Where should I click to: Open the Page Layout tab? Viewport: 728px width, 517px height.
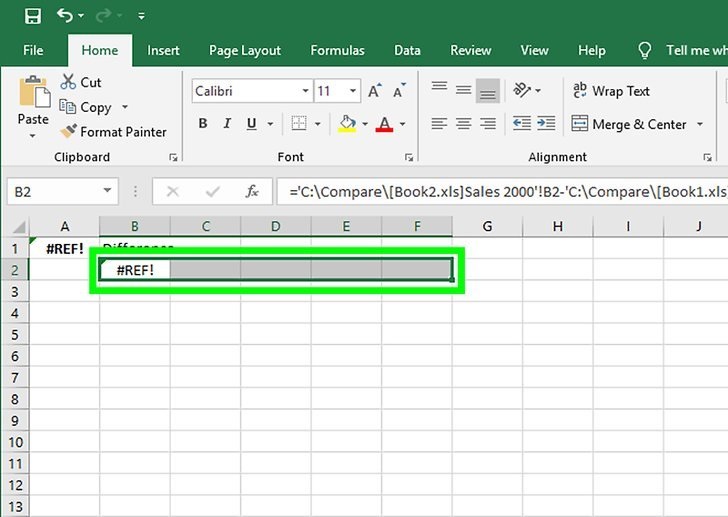(245, 50)
